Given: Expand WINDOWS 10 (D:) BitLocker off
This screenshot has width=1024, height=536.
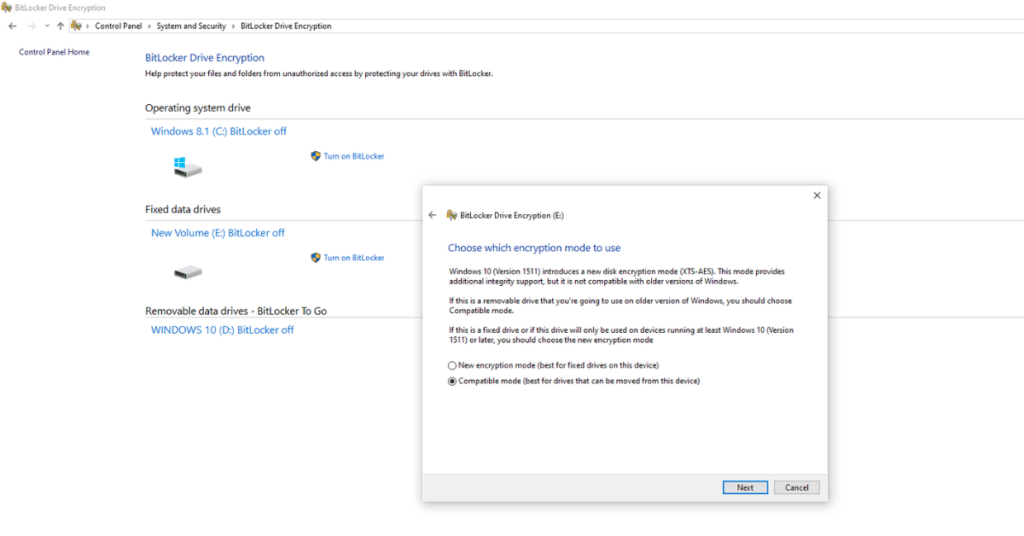Looking at the screenshot, I should [222, 330].
